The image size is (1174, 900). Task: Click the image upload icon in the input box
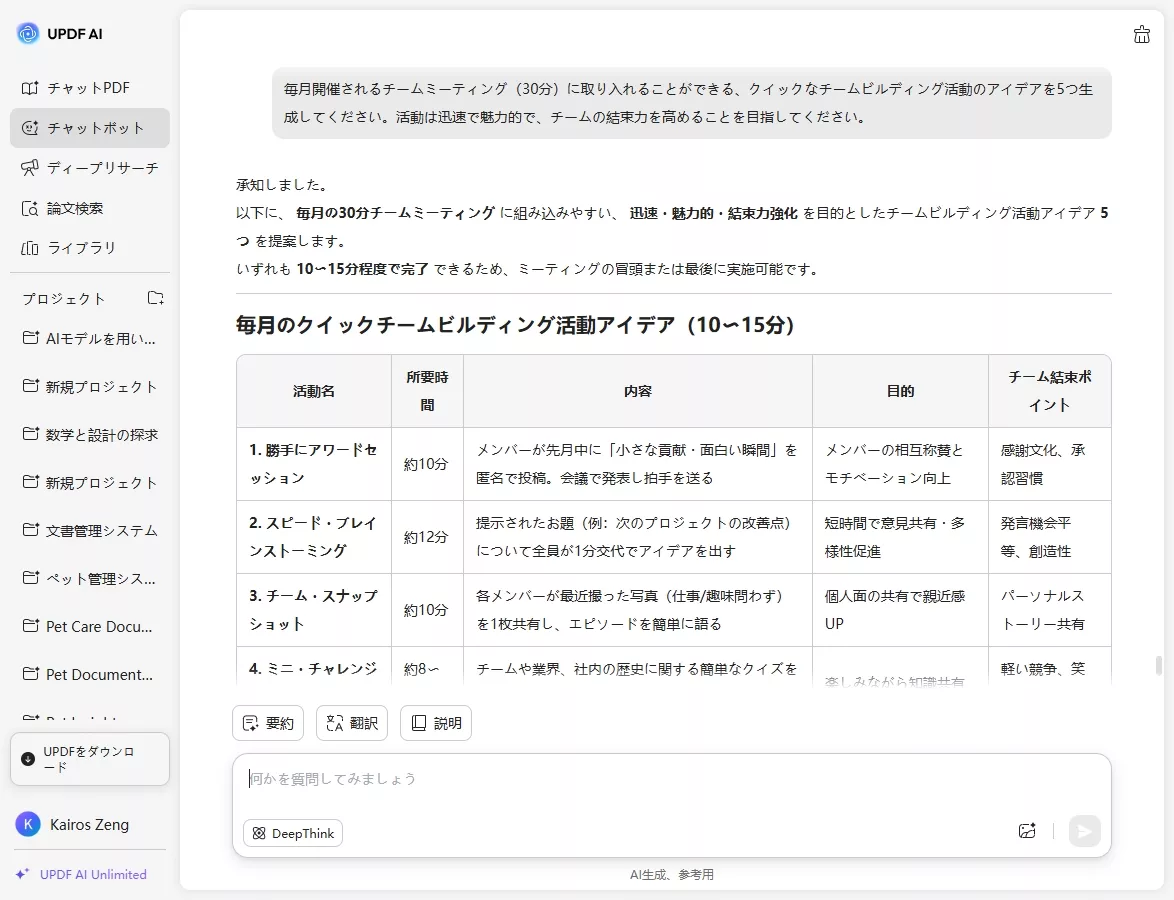[1027, 831]
